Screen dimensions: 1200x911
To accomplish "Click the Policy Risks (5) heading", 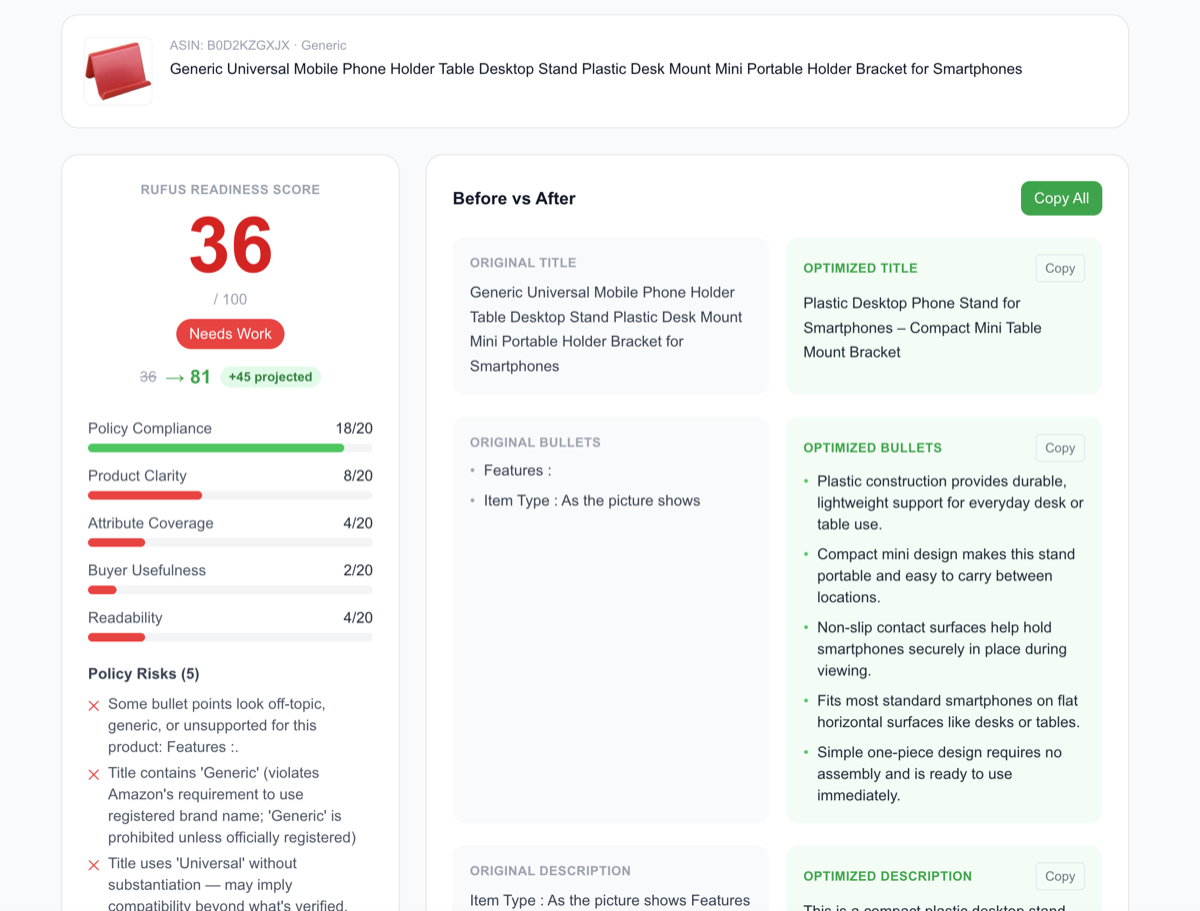I will click(143, 674).
